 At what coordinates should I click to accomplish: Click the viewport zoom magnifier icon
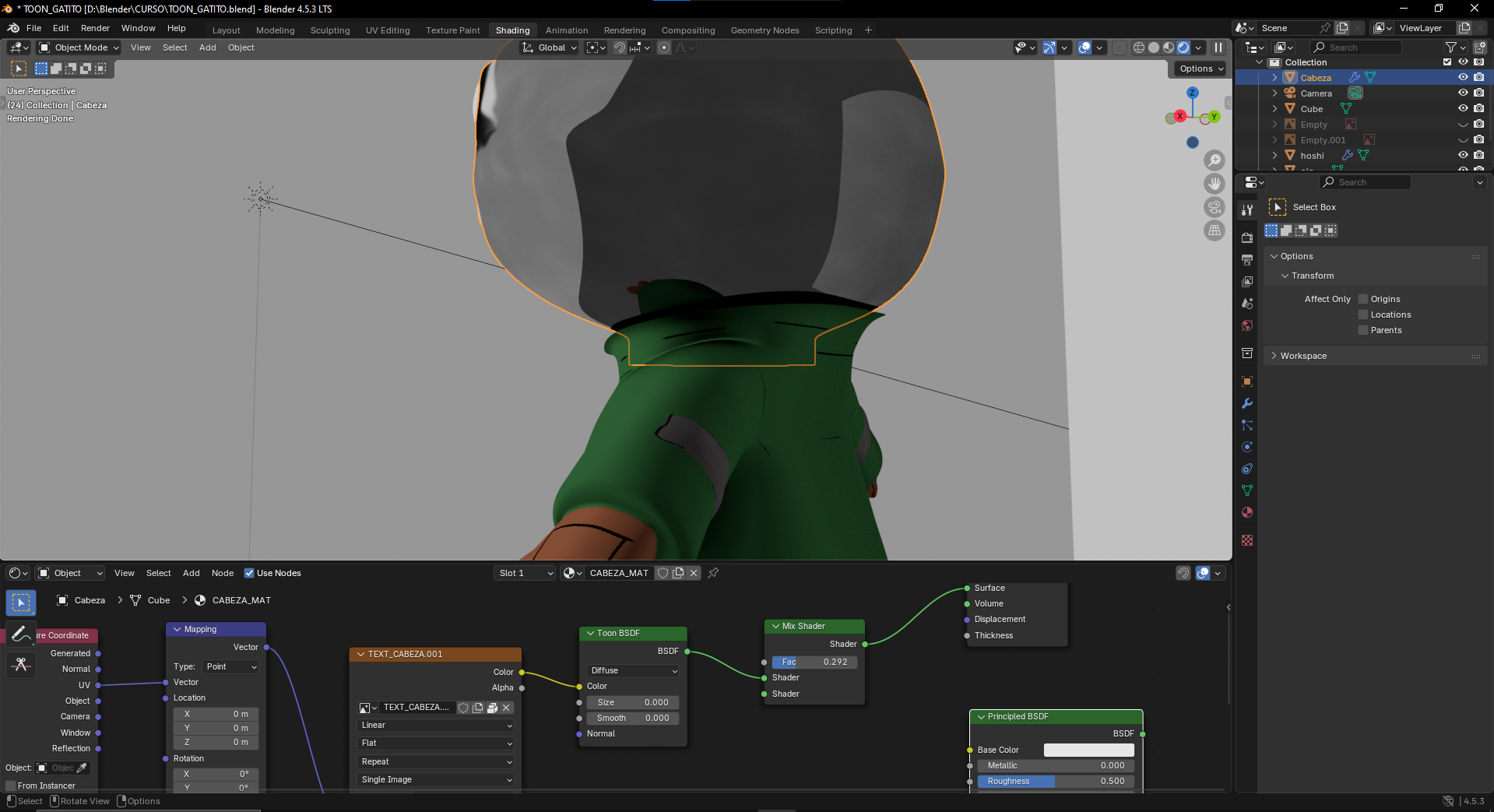[x=1215, y=160]
